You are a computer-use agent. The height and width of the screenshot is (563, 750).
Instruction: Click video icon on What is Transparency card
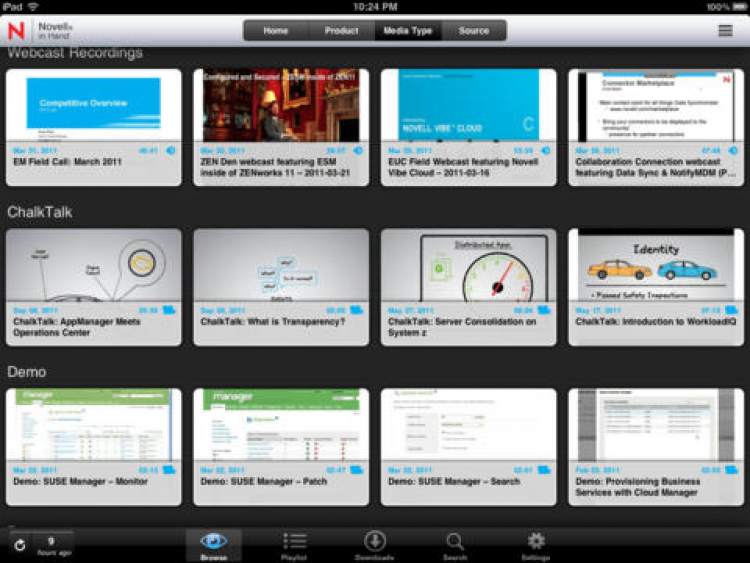[356, 310]
